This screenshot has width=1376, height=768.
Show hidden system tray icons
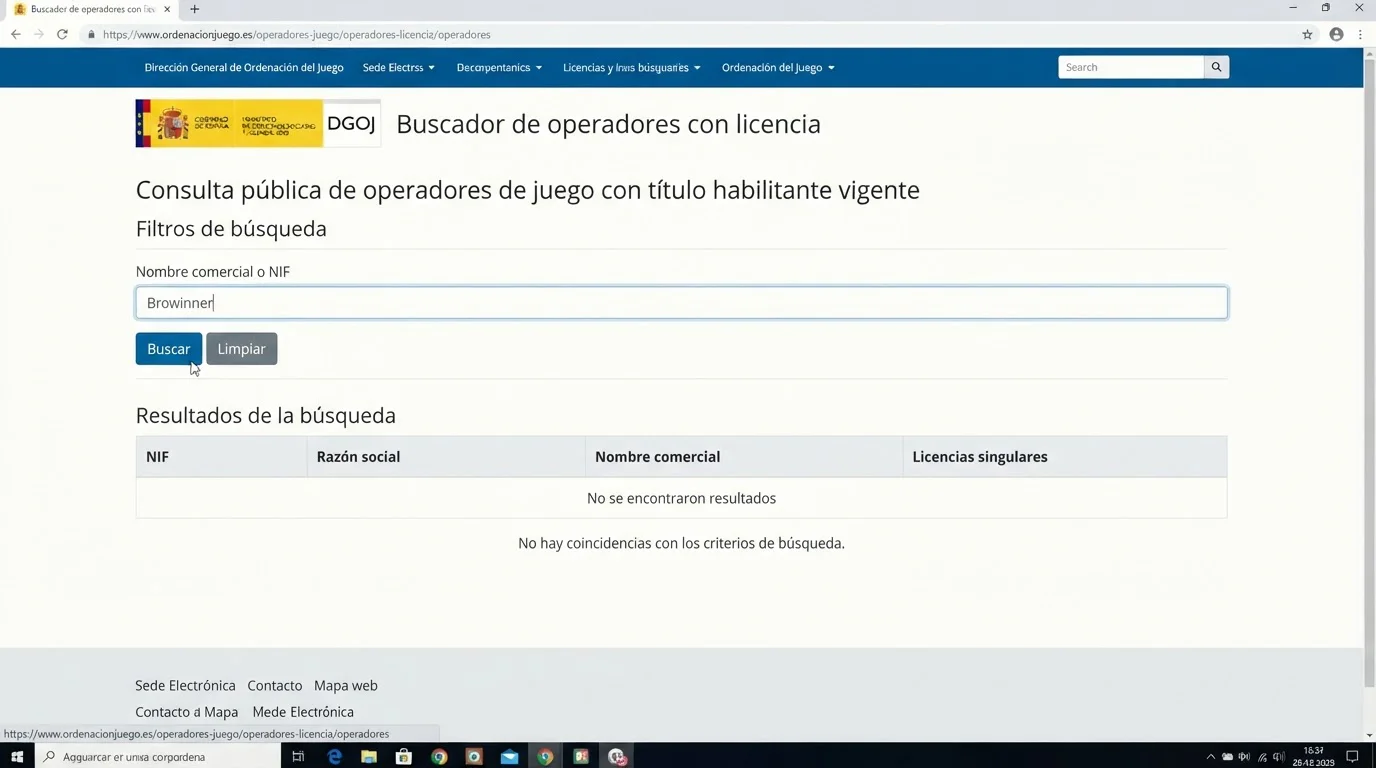(x=1210, y=757)
